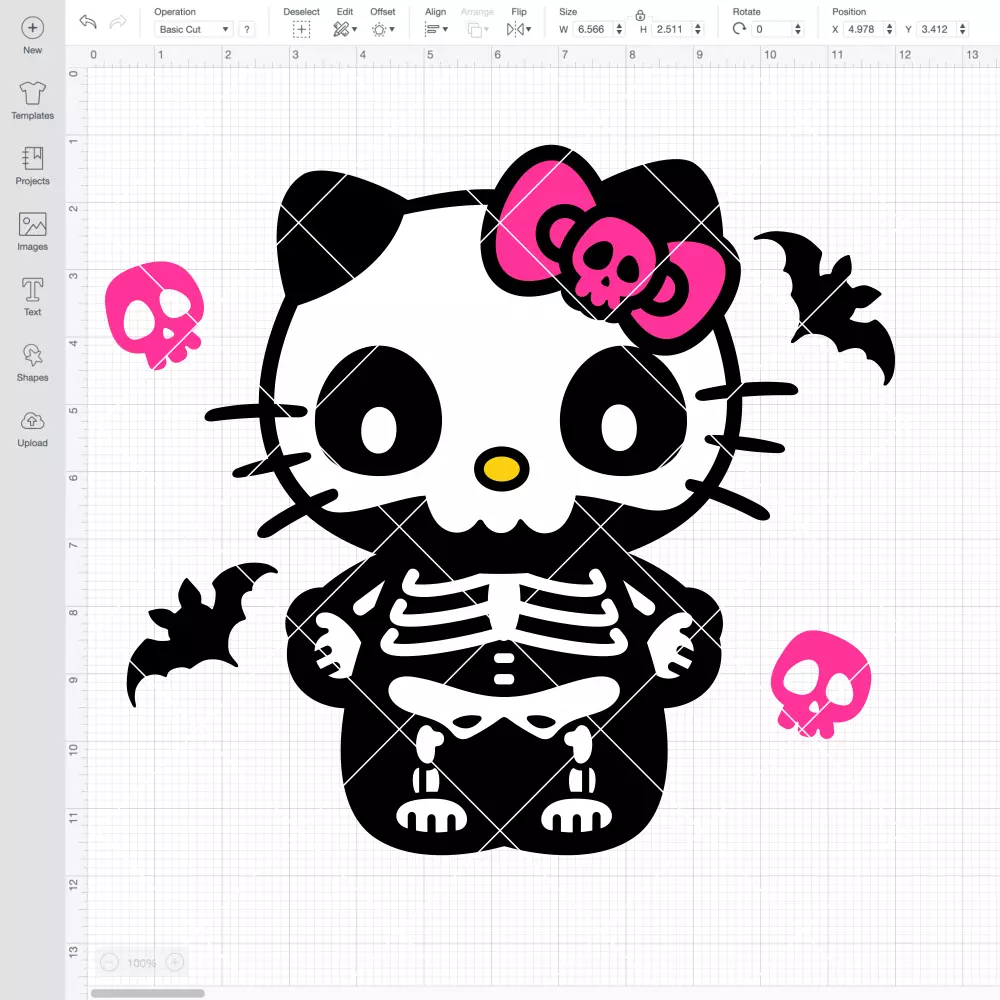Click the horizontal scrollbar at bottom
The height and width of the screenshot is (1000, 1000).
pyautogui.click(x=147, y=993)
